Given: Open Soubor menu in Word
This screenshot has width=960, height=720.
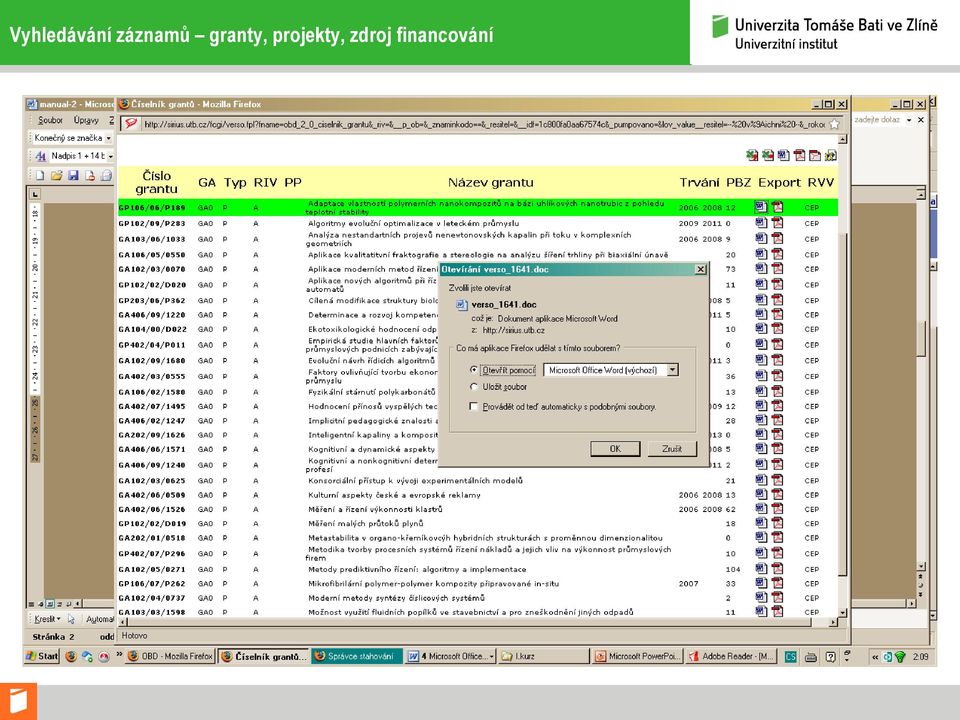Looking at the screenshot, I should tap(50, 121).
